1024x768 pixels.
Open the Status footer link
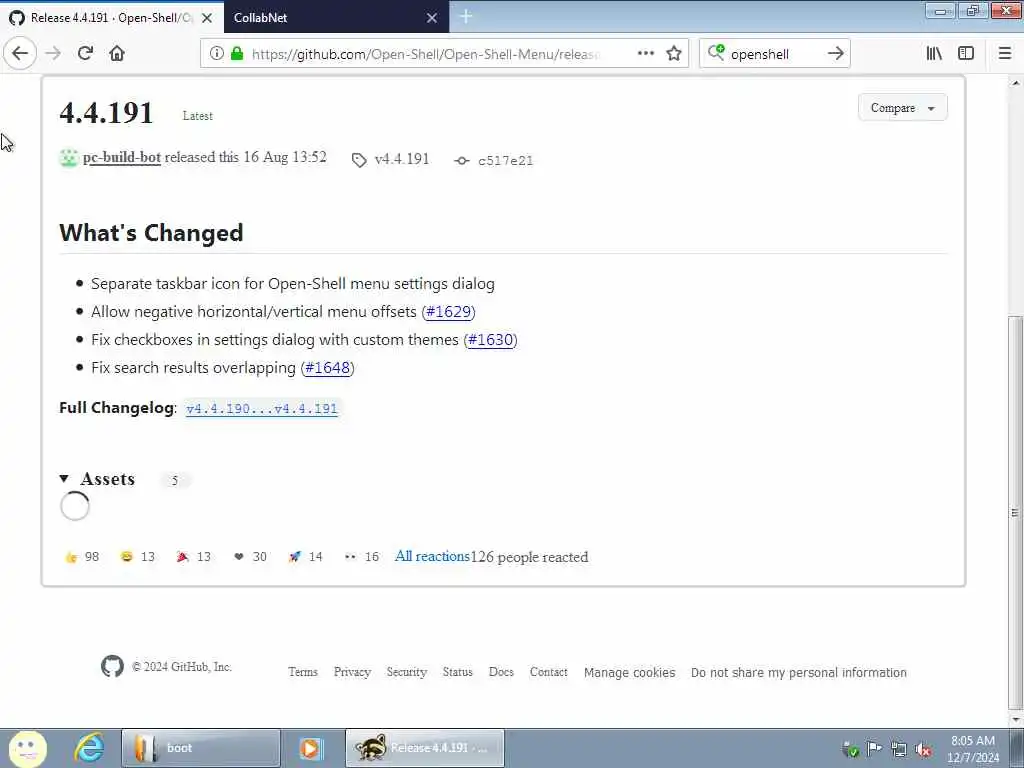coord(457,672)
